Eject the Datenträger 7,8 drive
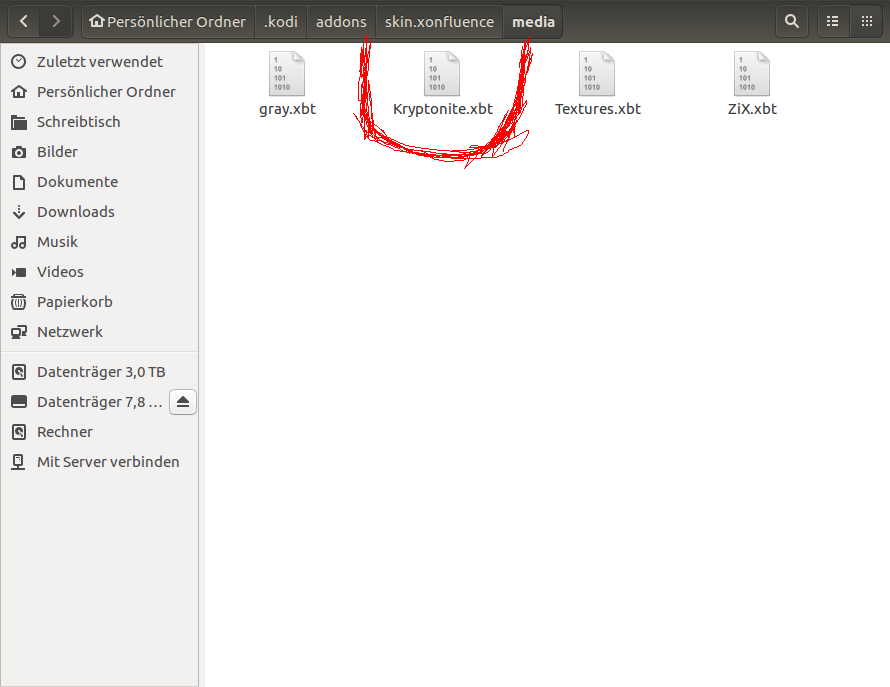 (x=183, y=402)
